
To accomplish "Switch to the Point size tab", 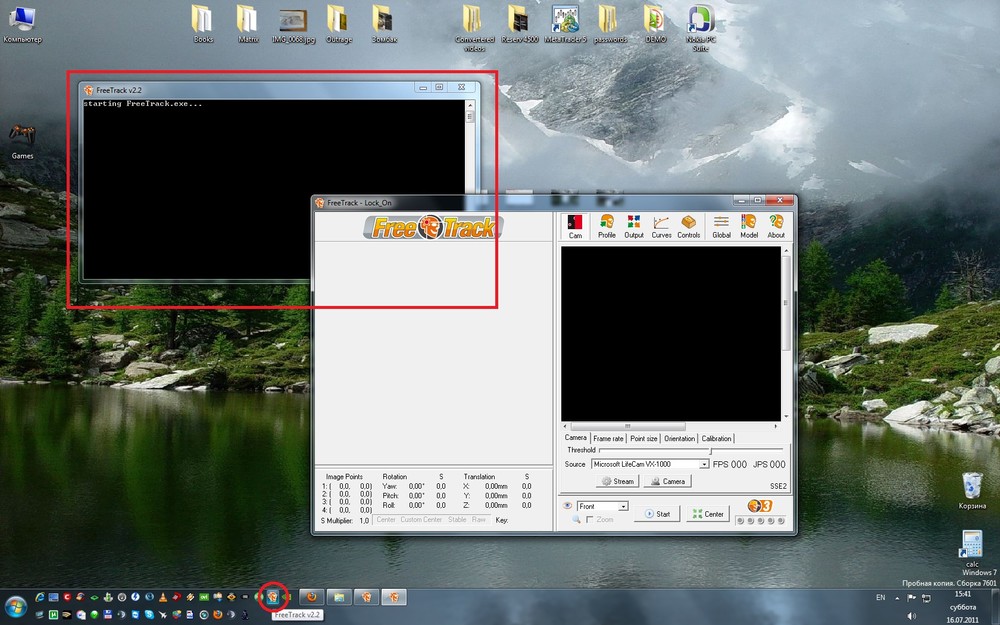I will [x=643, y=438].
